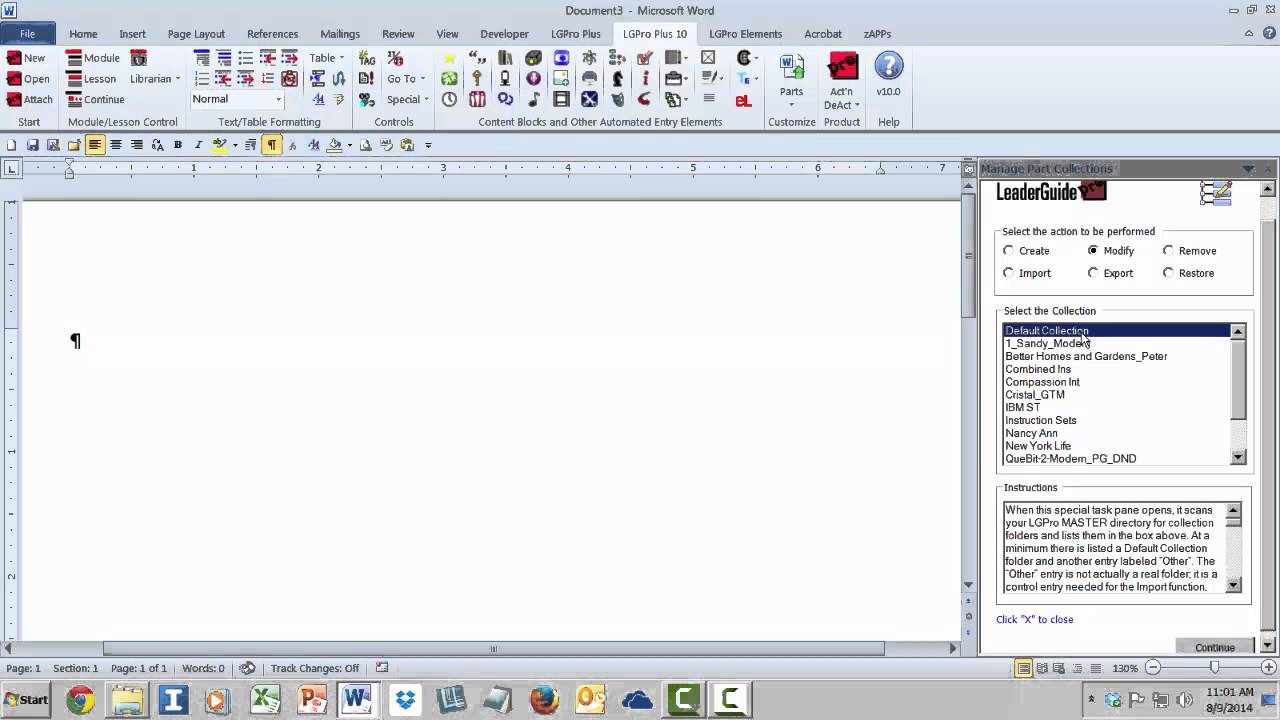This screenshot has width=1280, height=720.
Task: Click the key icon in Content Blocks
Action: click(x=478, y=79)
